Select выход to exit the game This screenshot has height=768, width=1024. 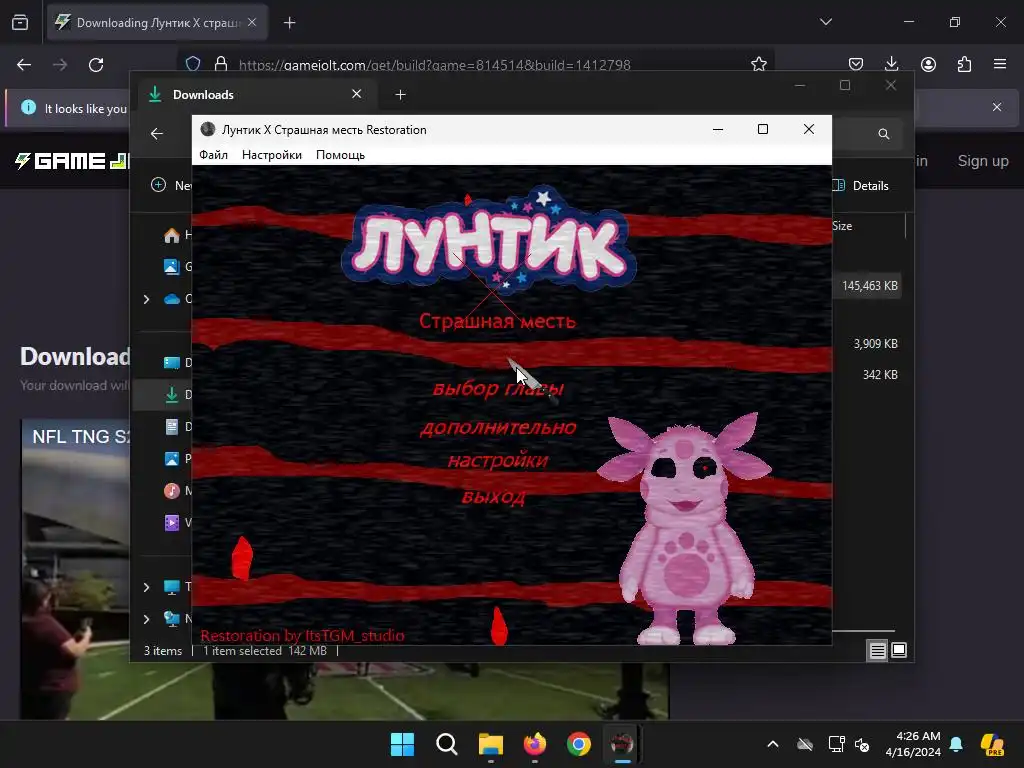pyautogui.click(x=493, y=497)
